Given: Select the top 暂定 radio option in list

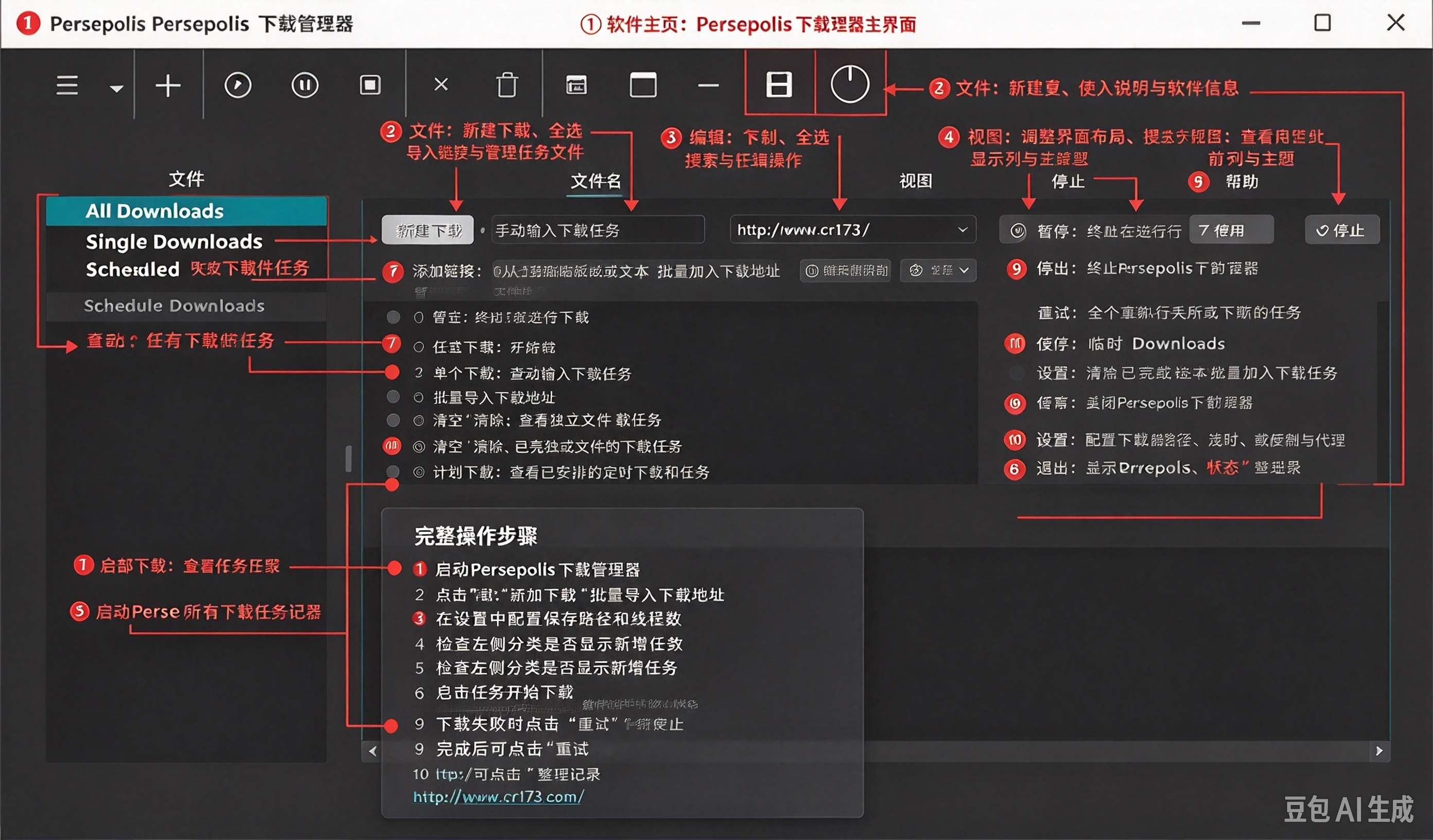Looking at the screenshot, I should point(419,318).
